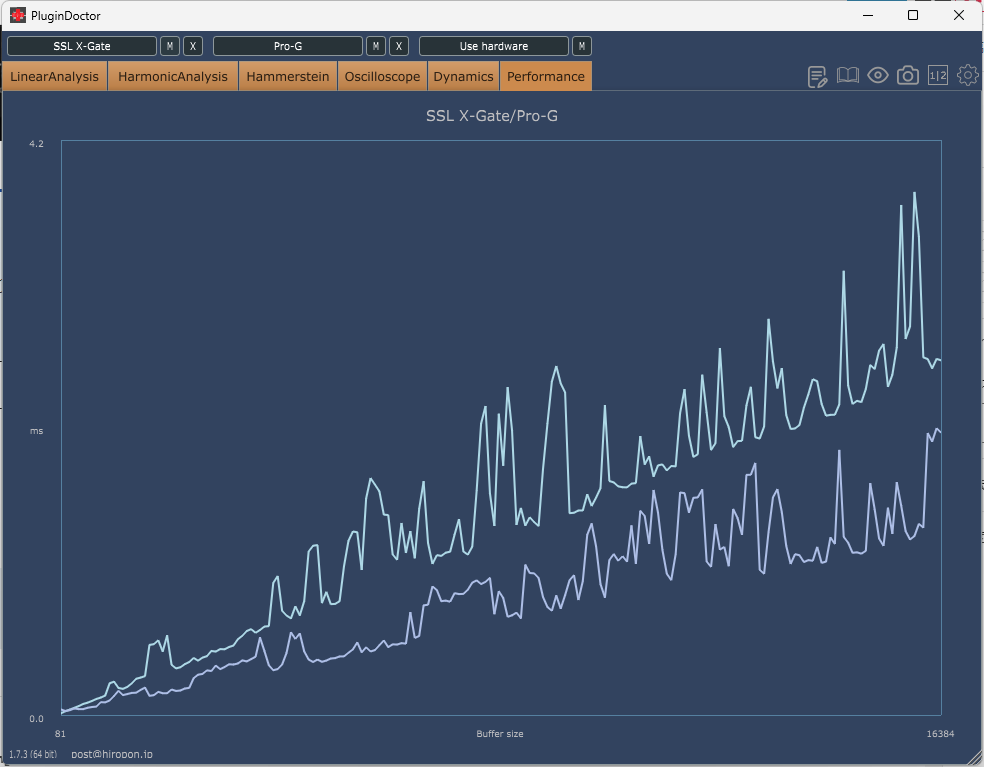Toggle the M button beside Use hardware
984x767 pixels.
[x=582, y=46]
